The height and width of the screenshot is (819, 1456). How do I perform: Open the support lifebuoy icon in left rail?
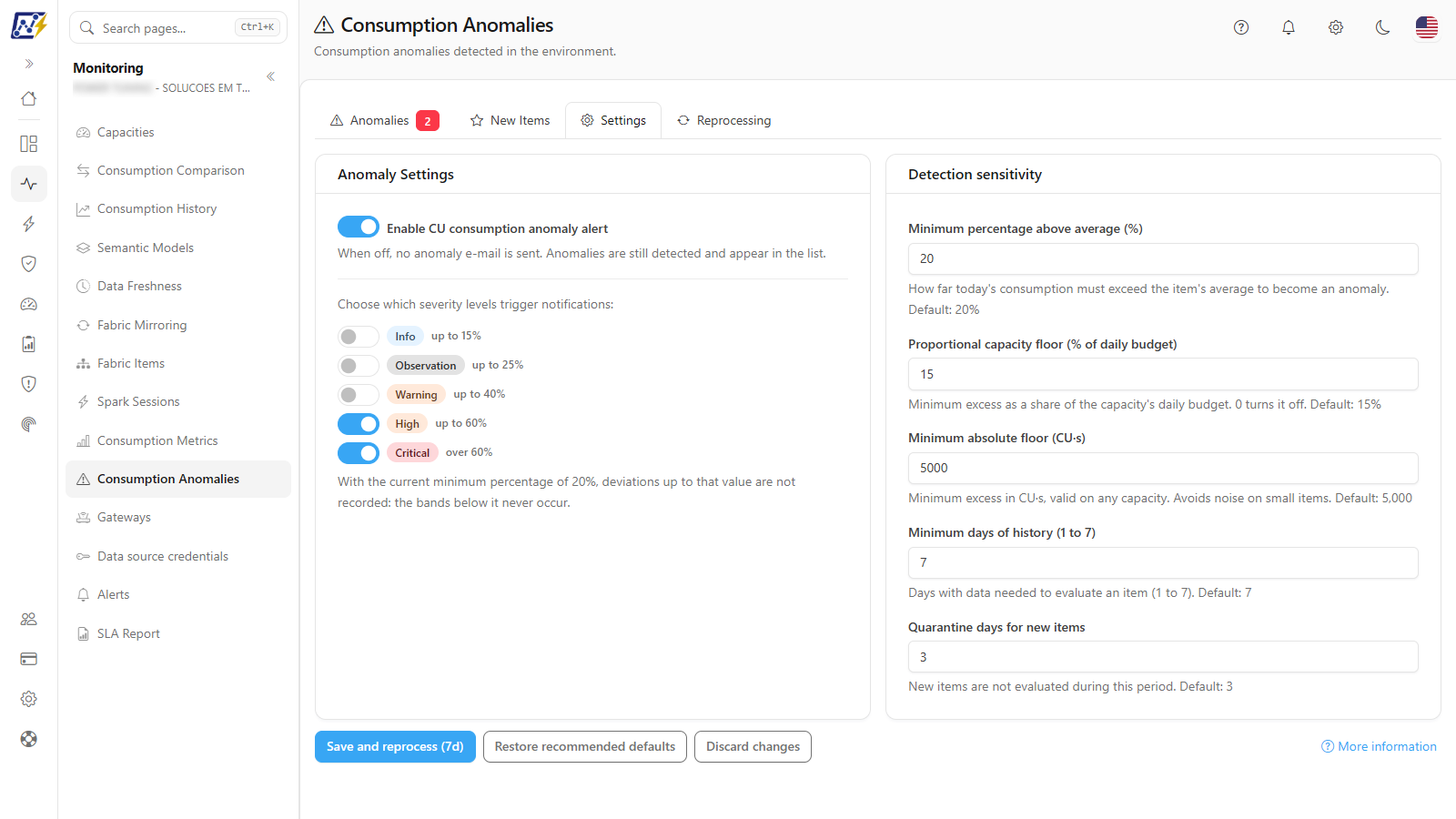pyautogui.click(x=29, y=739)
